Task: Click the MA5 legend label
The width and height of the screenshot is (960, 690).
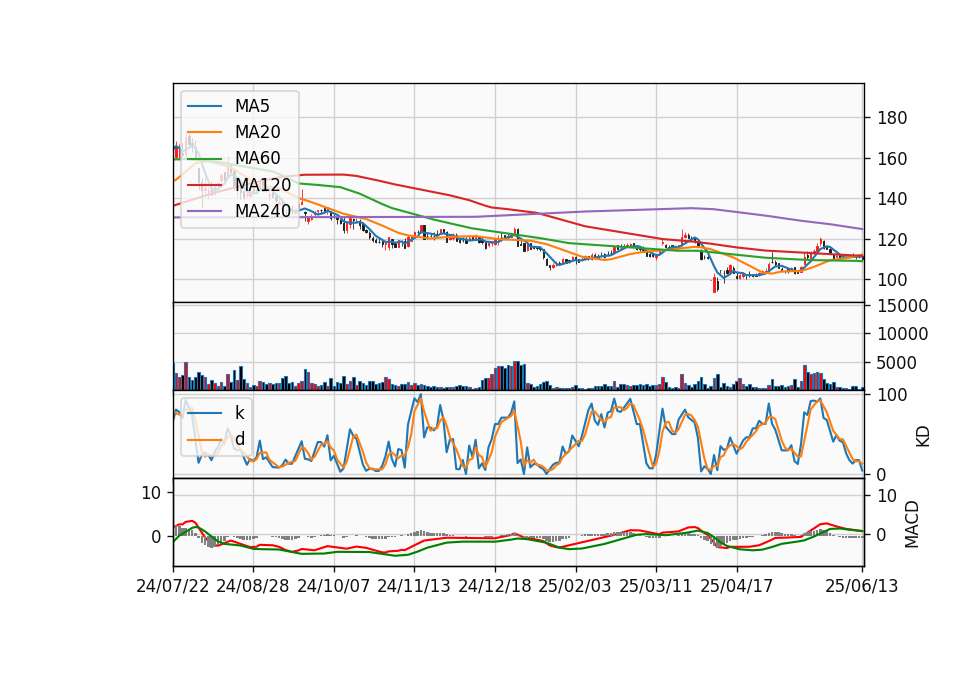Action: point(252,106)
